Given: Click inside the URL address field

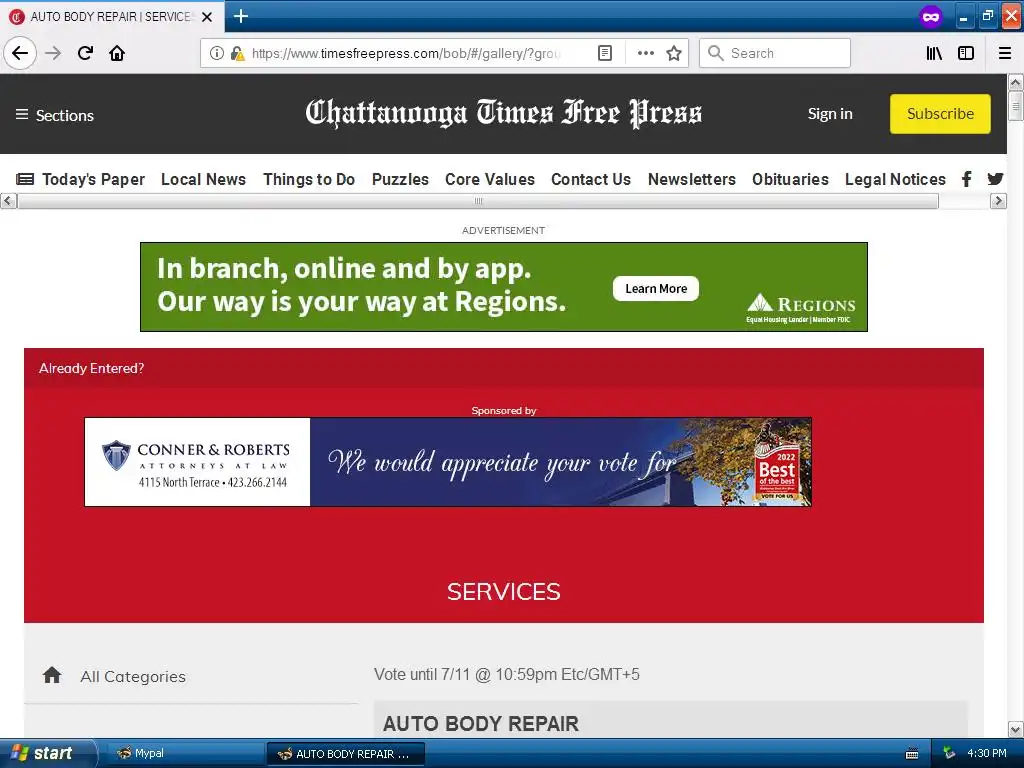Looking at the screenshot, I should (406, 53).
